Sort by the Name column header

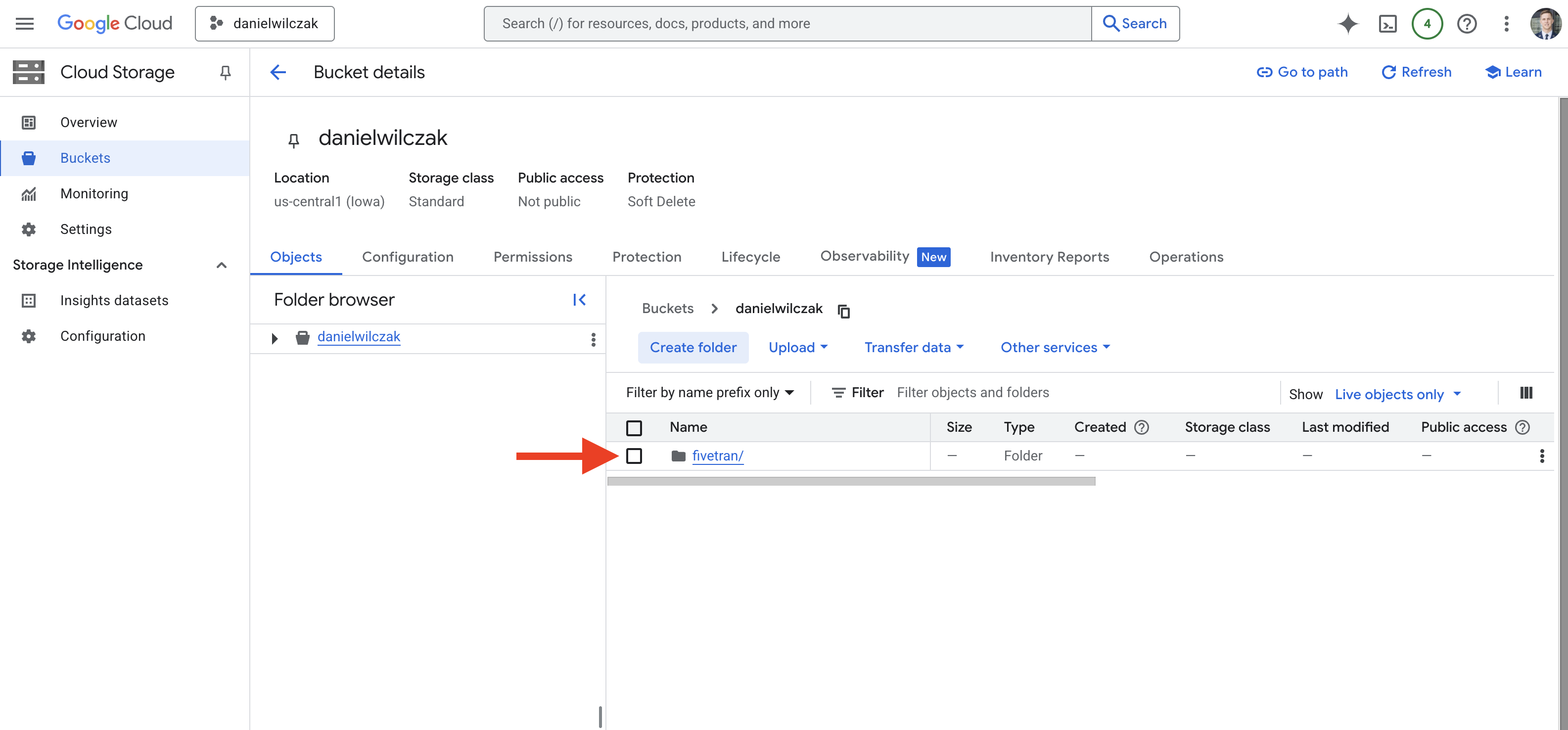click(x=689, y=427)
